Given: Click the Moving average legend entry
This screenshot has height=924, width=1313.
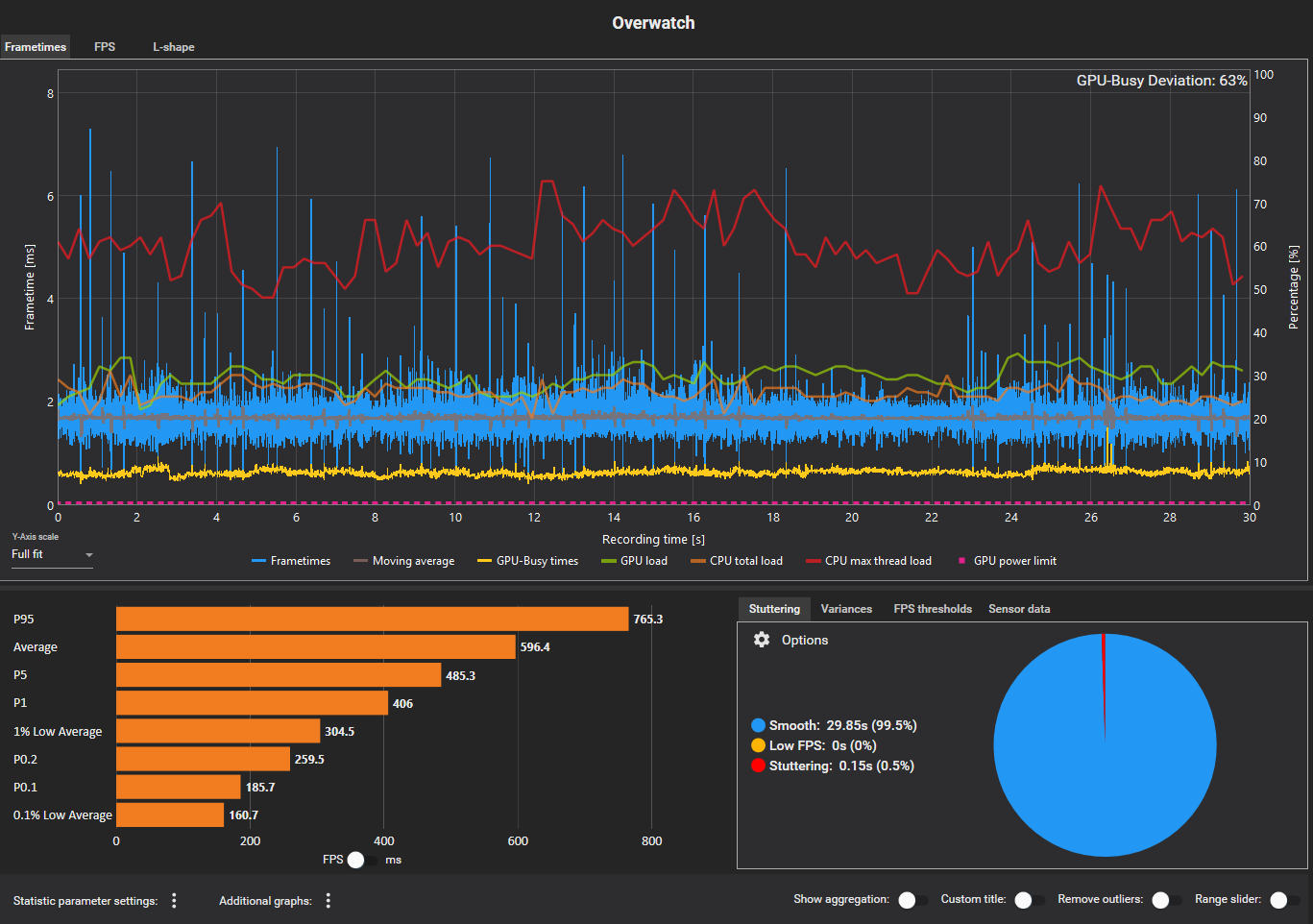Looking at the screenshot, I should 413,561.
